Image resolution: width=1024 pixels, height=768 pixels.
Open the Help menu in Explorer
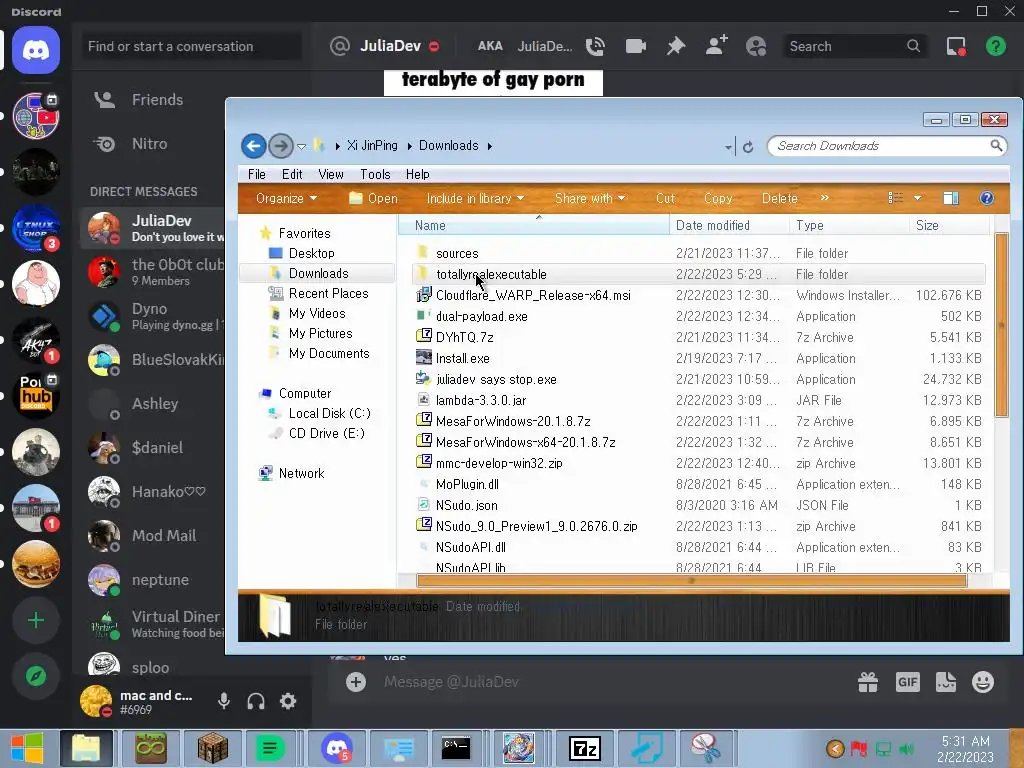(417, 174)
